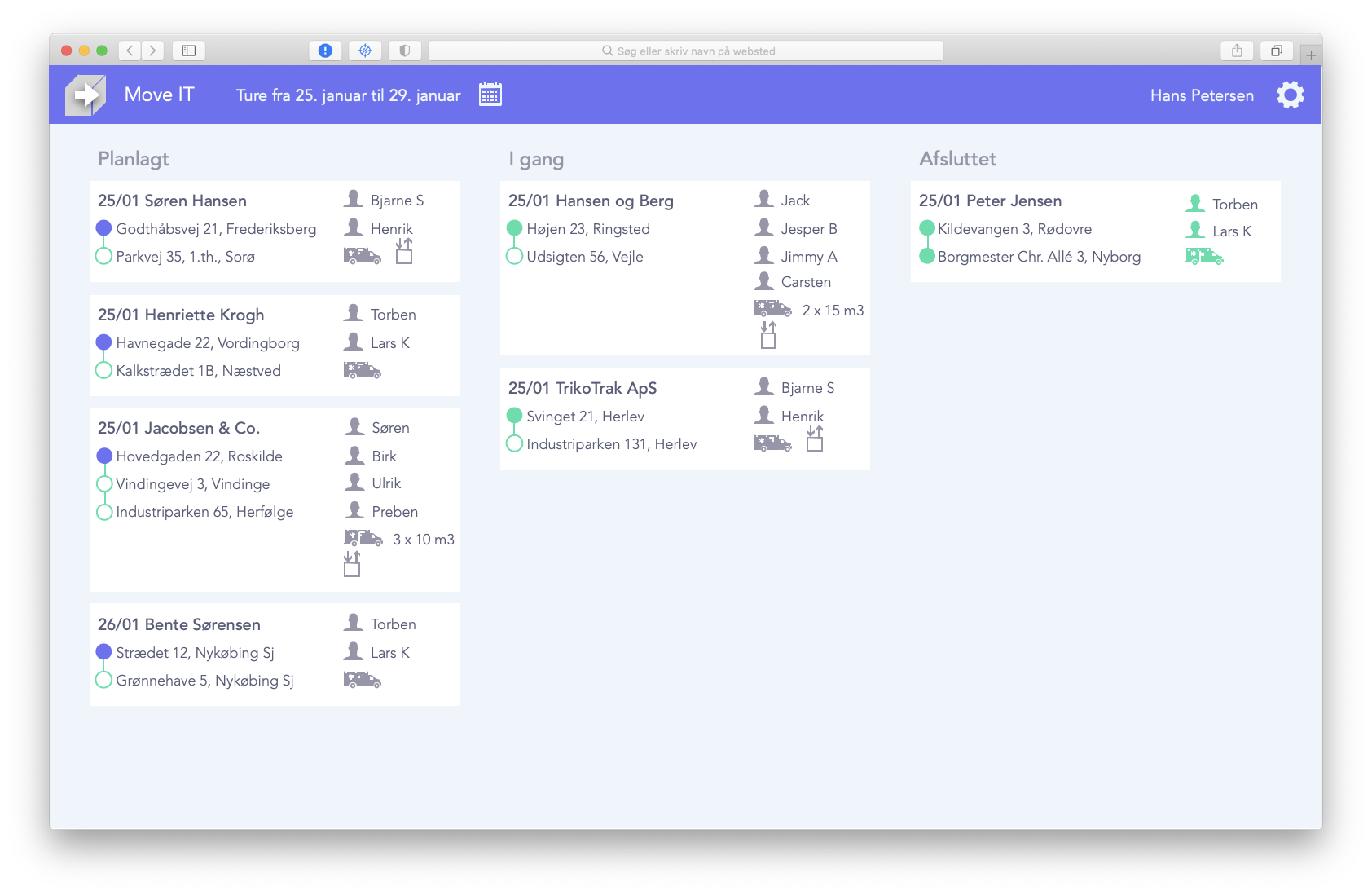Go back with Safari's back arrow
Image resolution: width=1372 pixels, height=895 pixels.
click(130, 51)
